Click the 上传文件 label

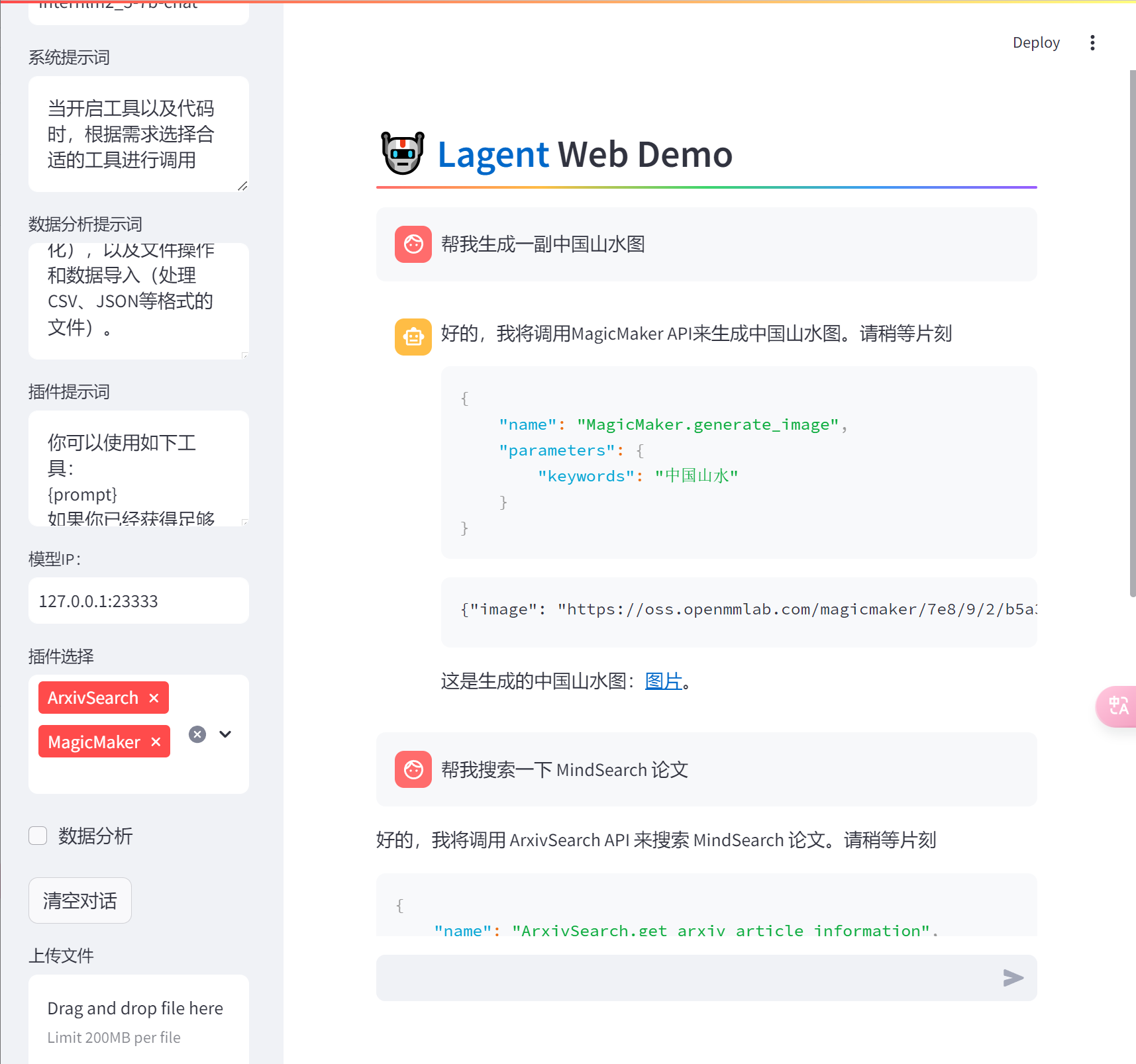click(61, 955)
